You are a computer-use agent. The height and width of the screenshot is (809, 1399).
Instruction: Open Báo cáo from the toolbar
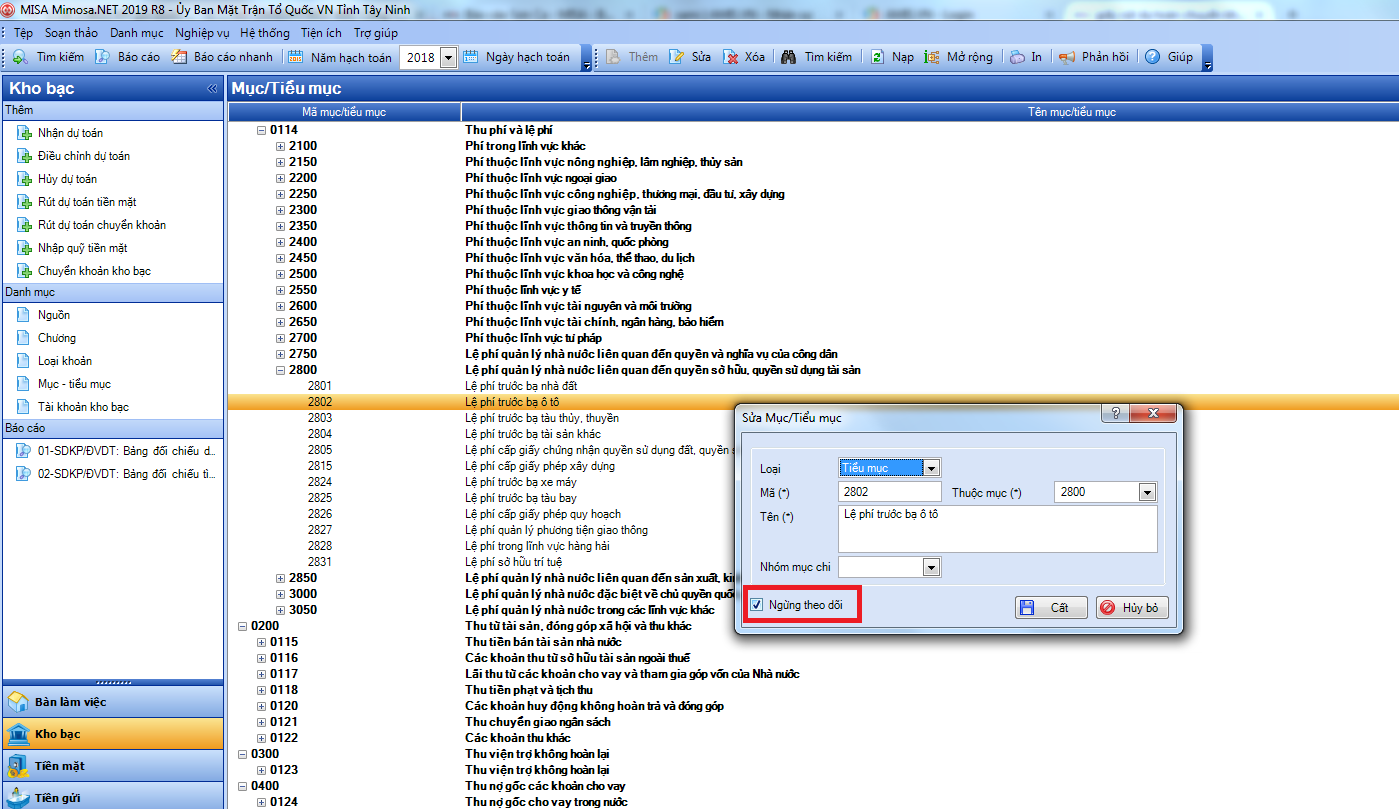click(127, 57)
